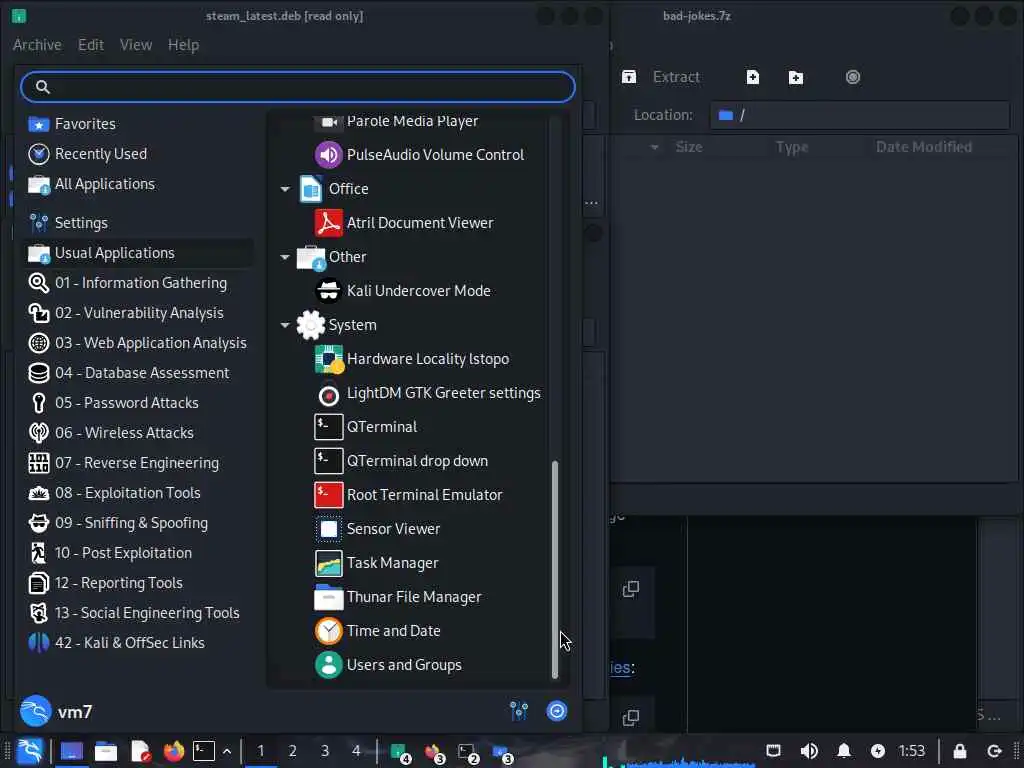Viewport: 1024px width, 768px height.
Task: Click add files icon in bad-jokes.7z window
Action: [752, 77]
